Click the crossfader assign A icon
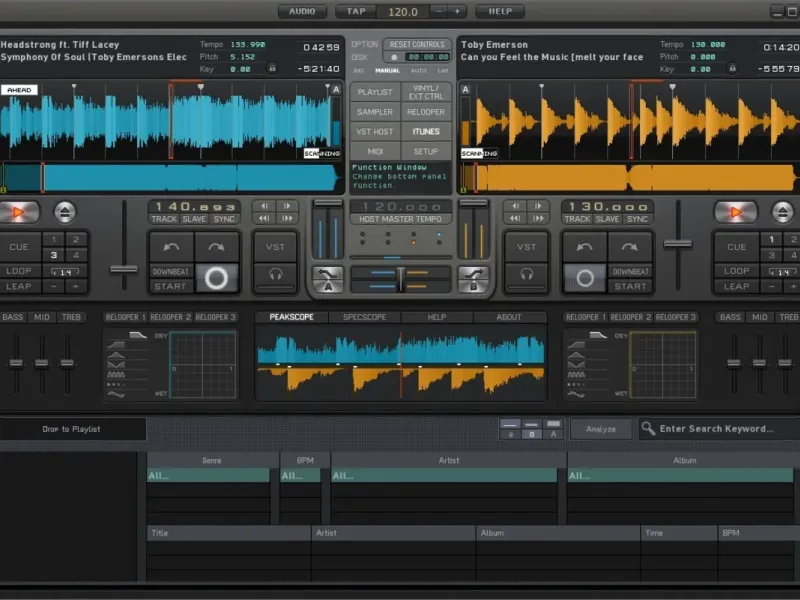 click(327, 279)
